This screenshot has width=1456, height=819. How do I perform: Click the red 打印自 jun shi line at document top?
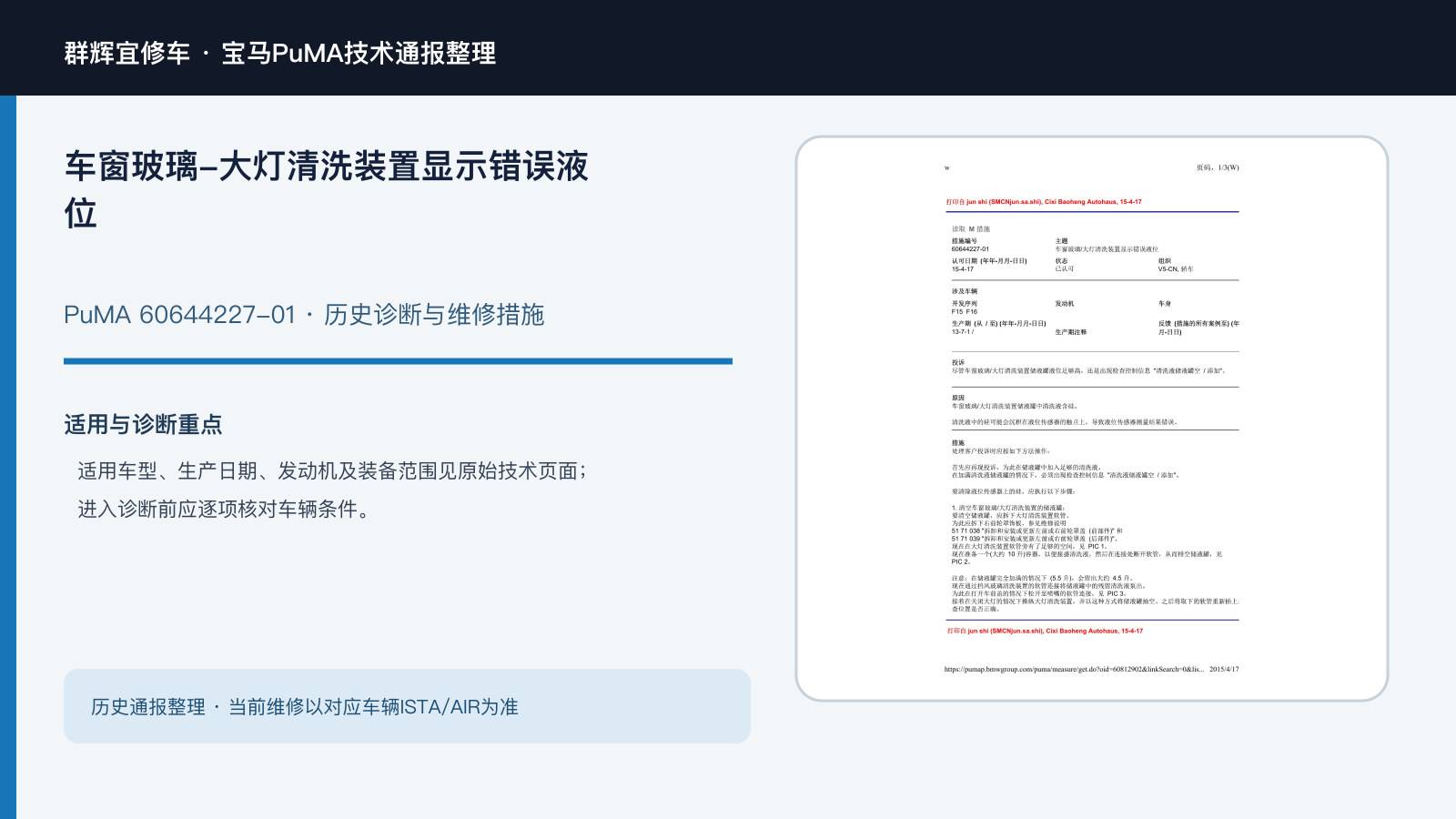pos(1044,202)
